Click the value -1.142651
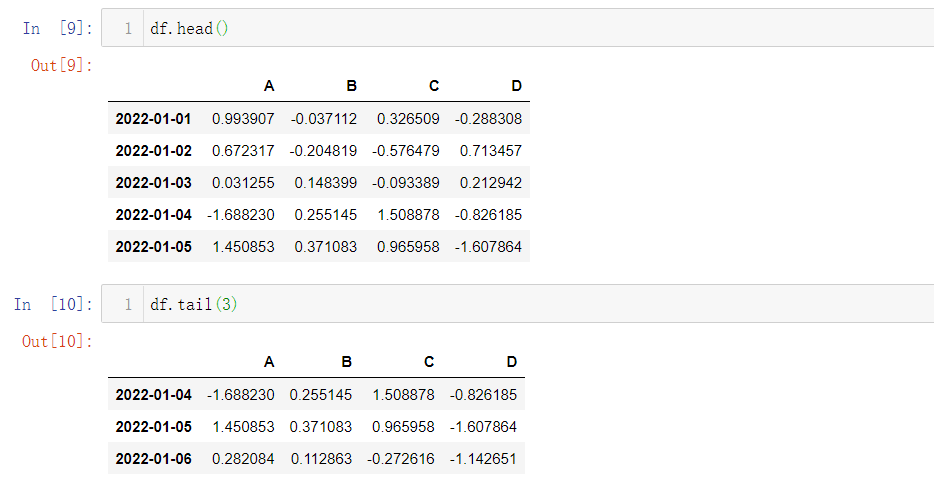The height and width of the screenshot is (486, 934). tap(484, 459)
